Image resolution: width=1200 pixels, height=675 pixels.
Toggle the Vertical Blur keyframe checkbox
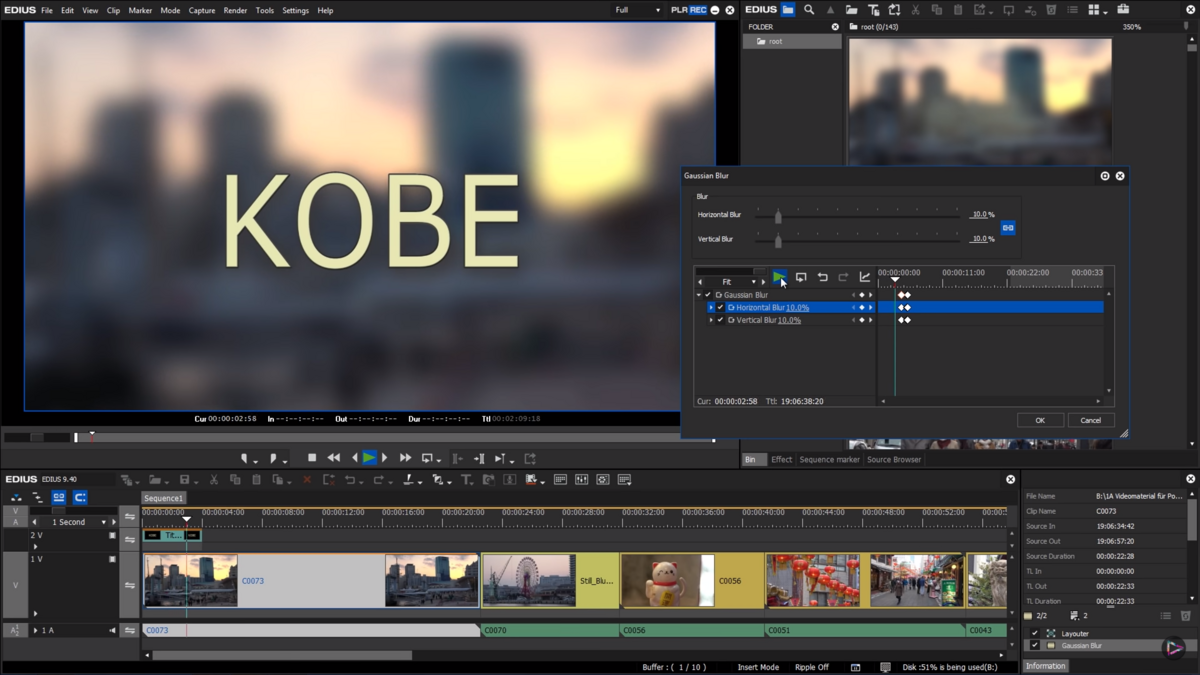(x=720, y=320)
